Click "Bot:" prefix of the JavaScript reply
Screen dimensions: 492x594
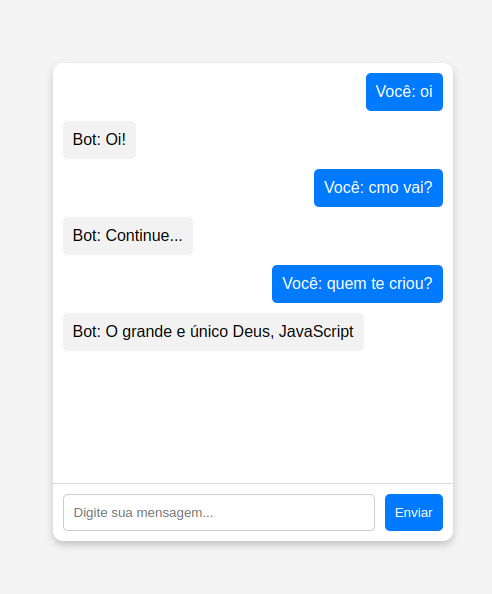(87, 331)
